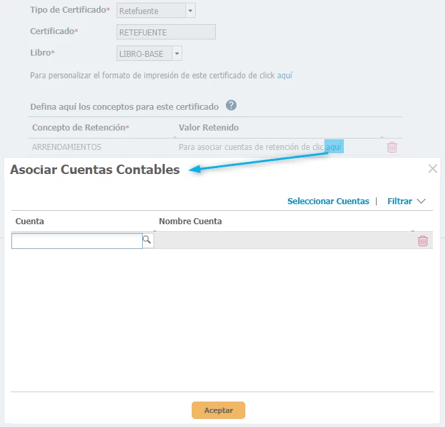Image resolution: width=445 pixels, height=427 pixels.
Task: Open the Tipo de Certificado dropdown
Action: coord(190,11)
